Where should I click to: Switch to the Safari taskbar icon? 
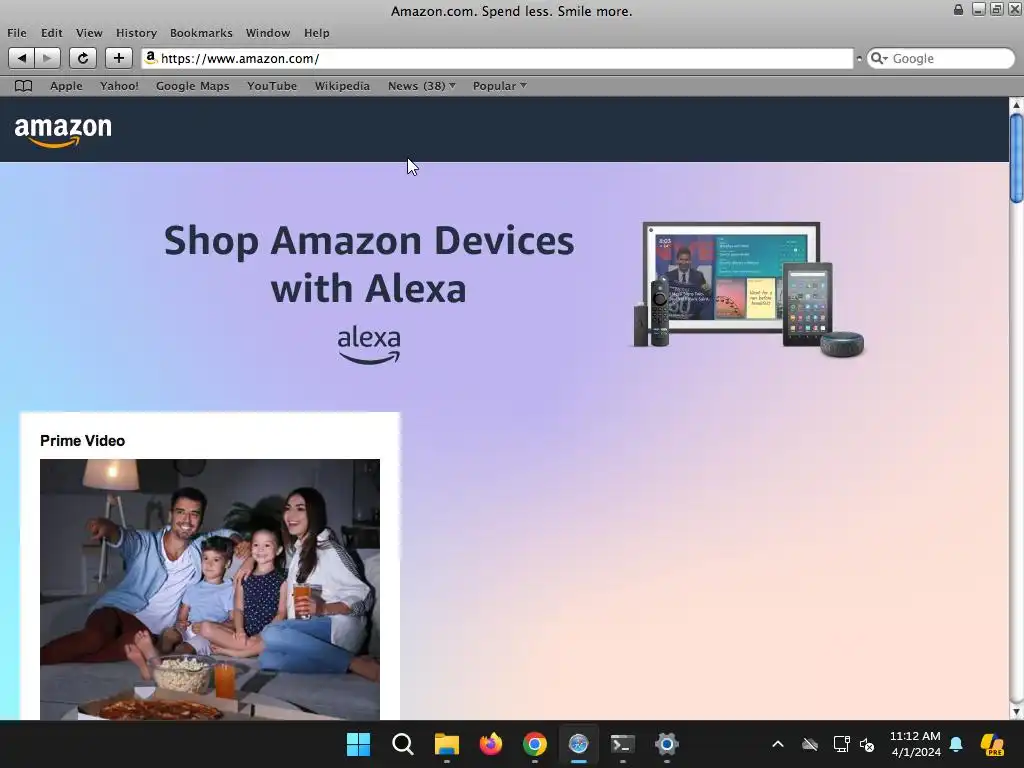(x=579, y=744)
